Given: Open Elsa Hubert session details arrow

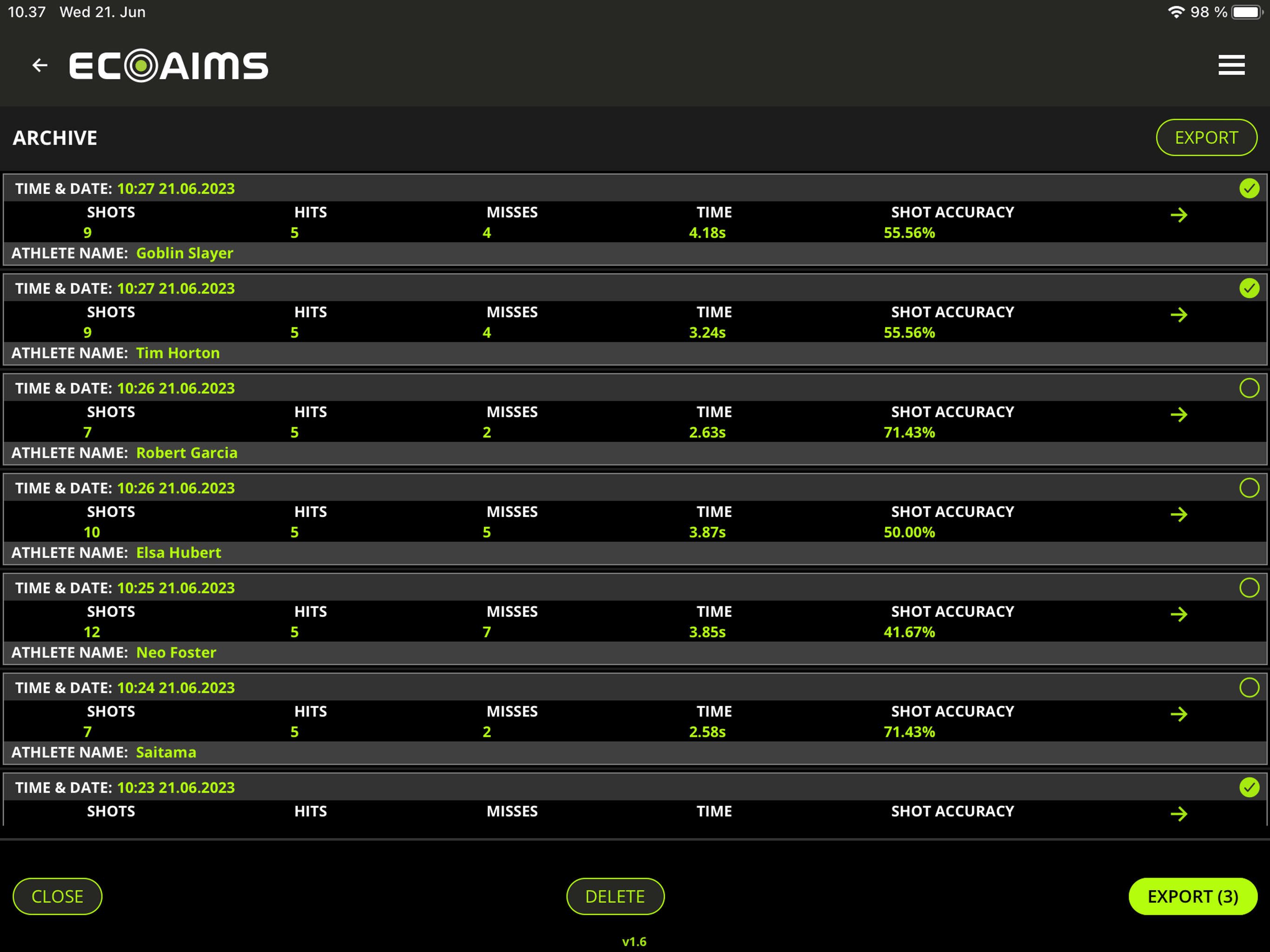Looking at the screenshot, I should 1179,515.
